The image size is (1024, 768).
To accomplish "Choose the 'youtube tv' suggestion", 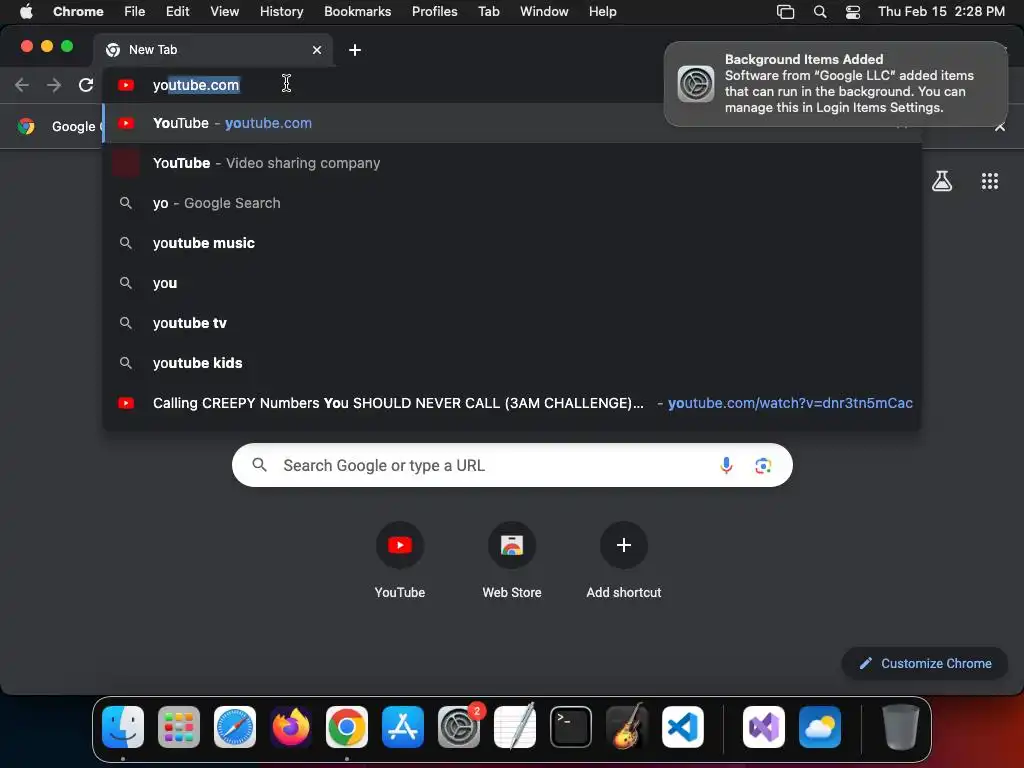I will pyautogui.click(x=512, y=323).
